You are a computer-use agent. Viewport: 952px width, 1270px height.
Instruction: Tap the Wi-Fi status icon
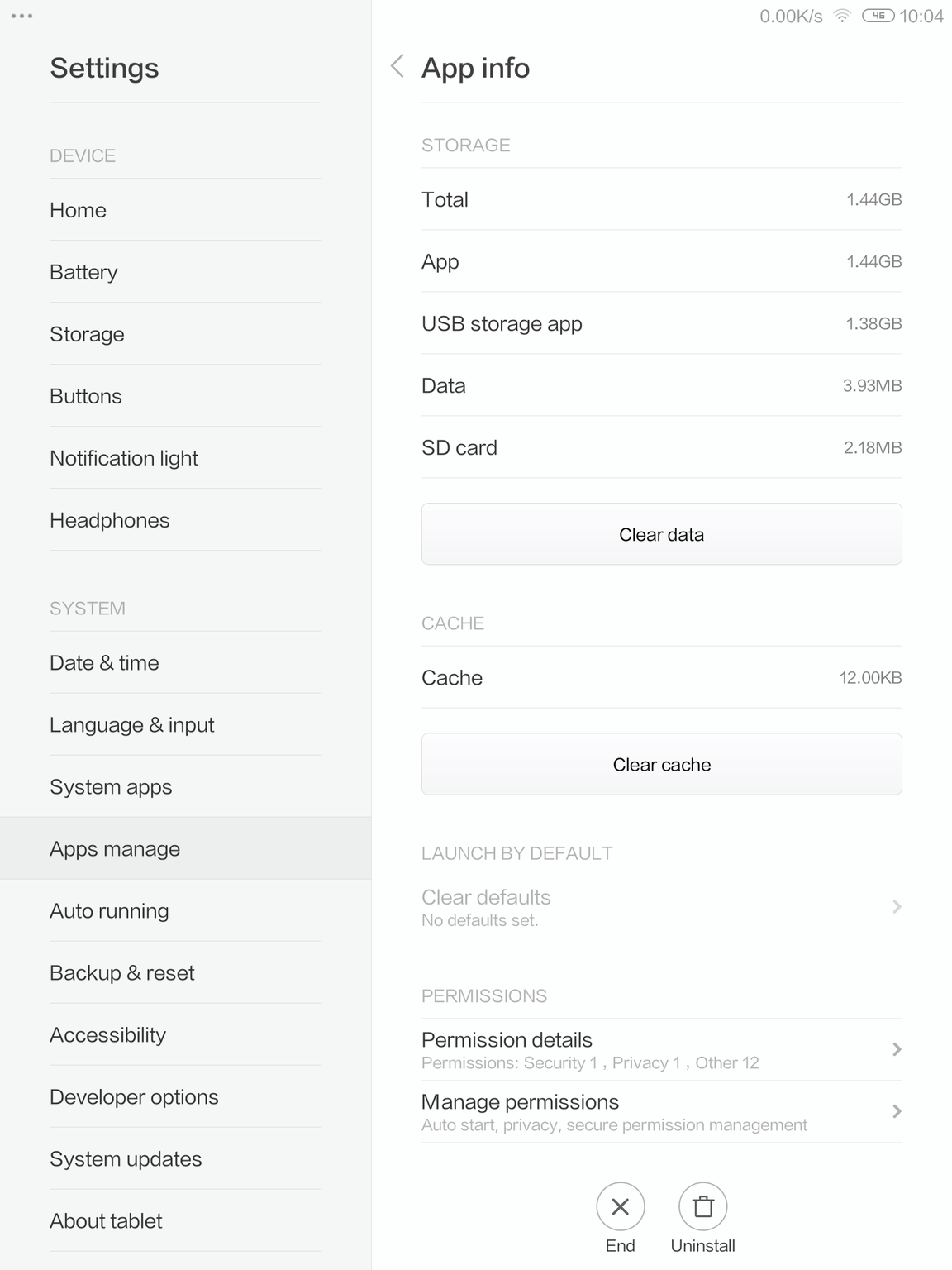pos(842,16)
